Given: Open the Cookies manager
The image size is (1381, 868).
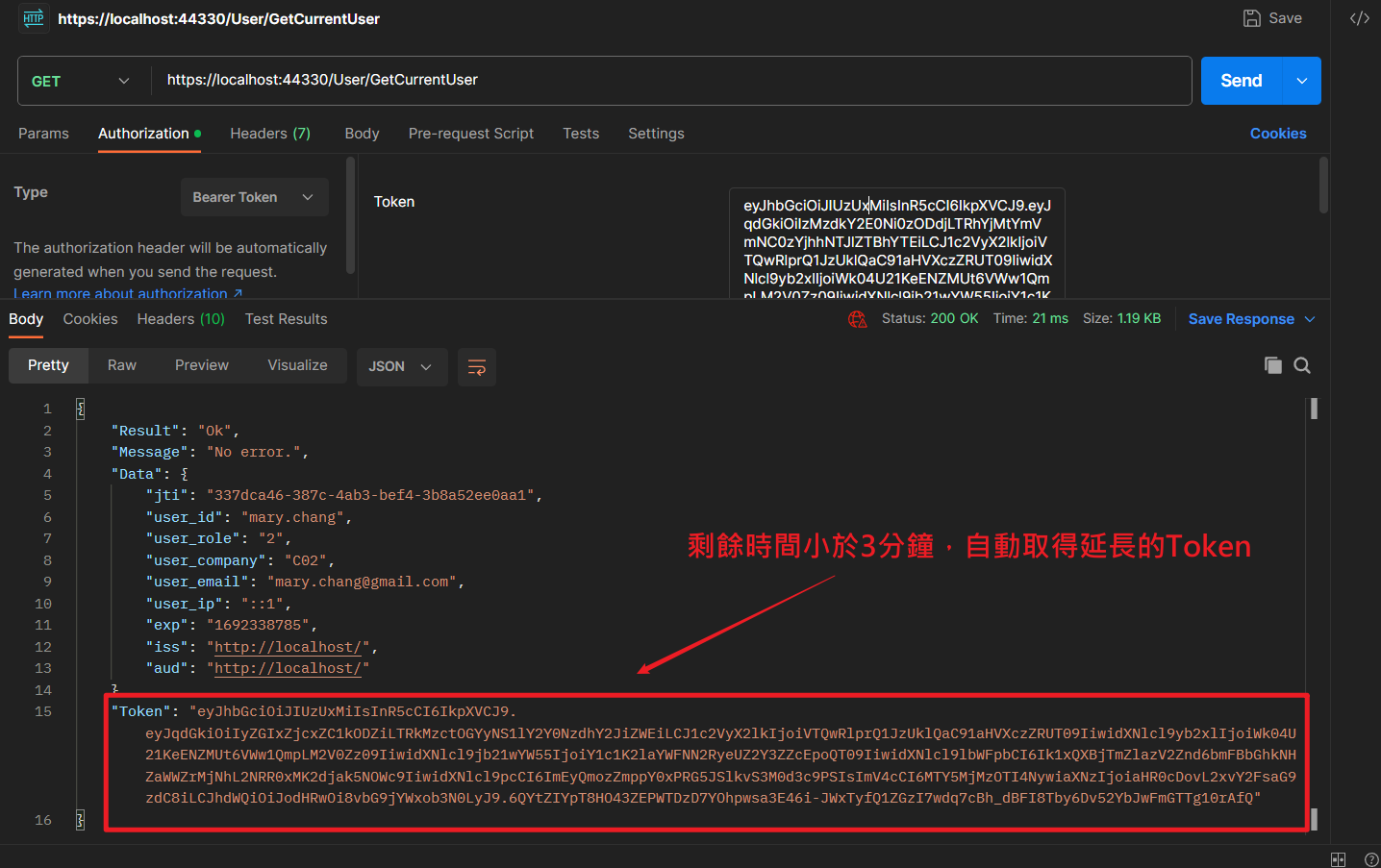Looking at the screenshot, I should 1277,134.
